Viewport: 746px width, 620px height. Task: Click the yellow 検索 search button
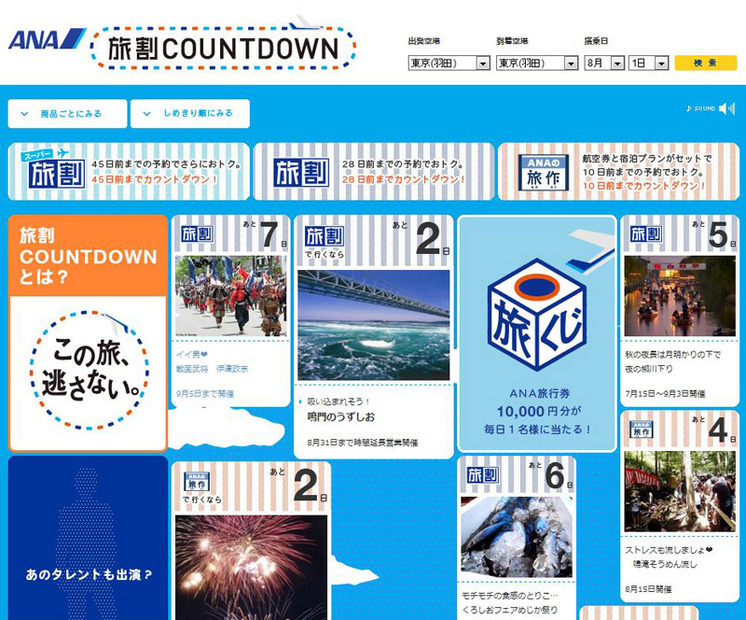click(x=706, y=63)
